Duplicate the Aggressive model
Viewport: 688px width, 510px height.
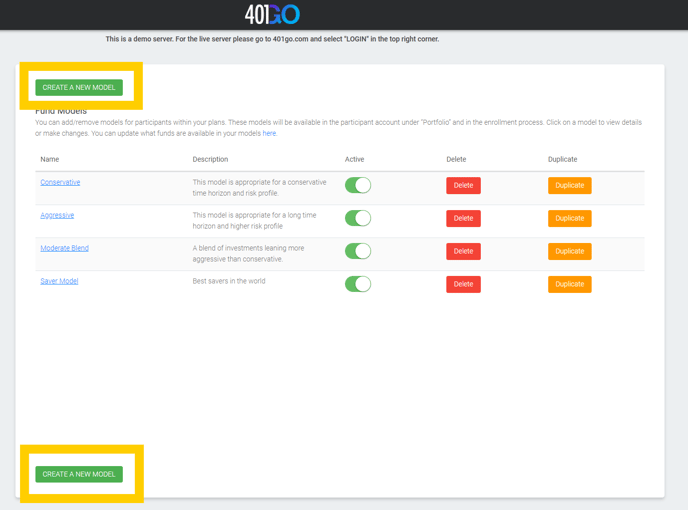(x=569, y=218)
